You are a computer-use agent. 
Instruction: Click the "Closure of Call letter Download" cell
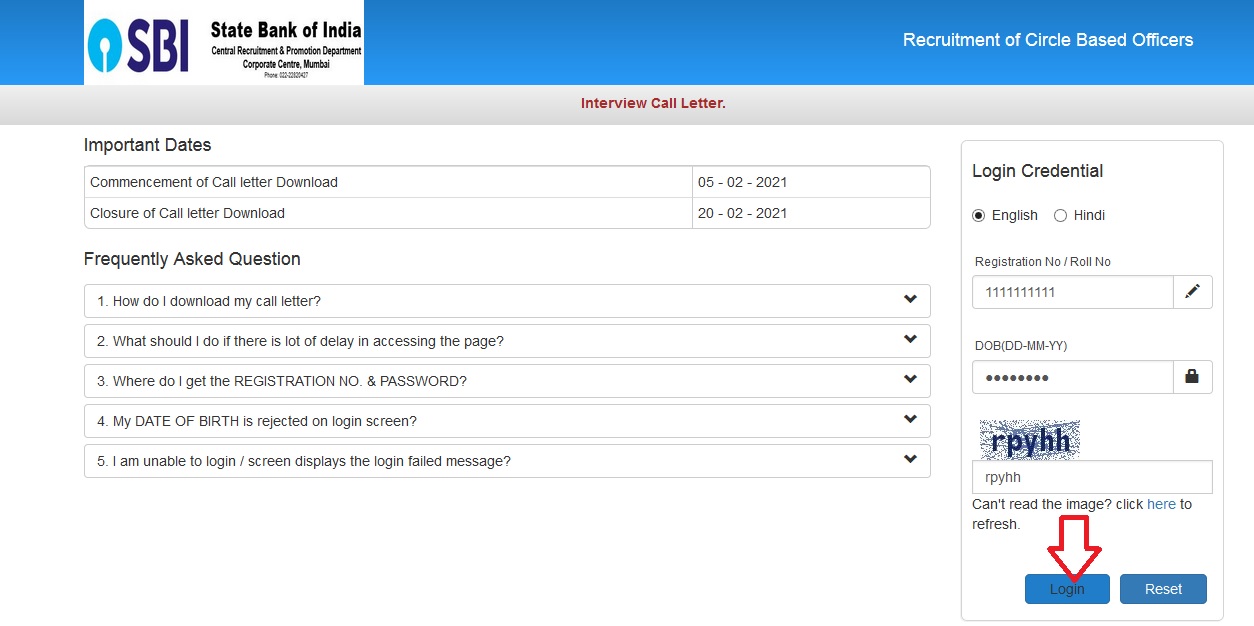tap(389, 213)
